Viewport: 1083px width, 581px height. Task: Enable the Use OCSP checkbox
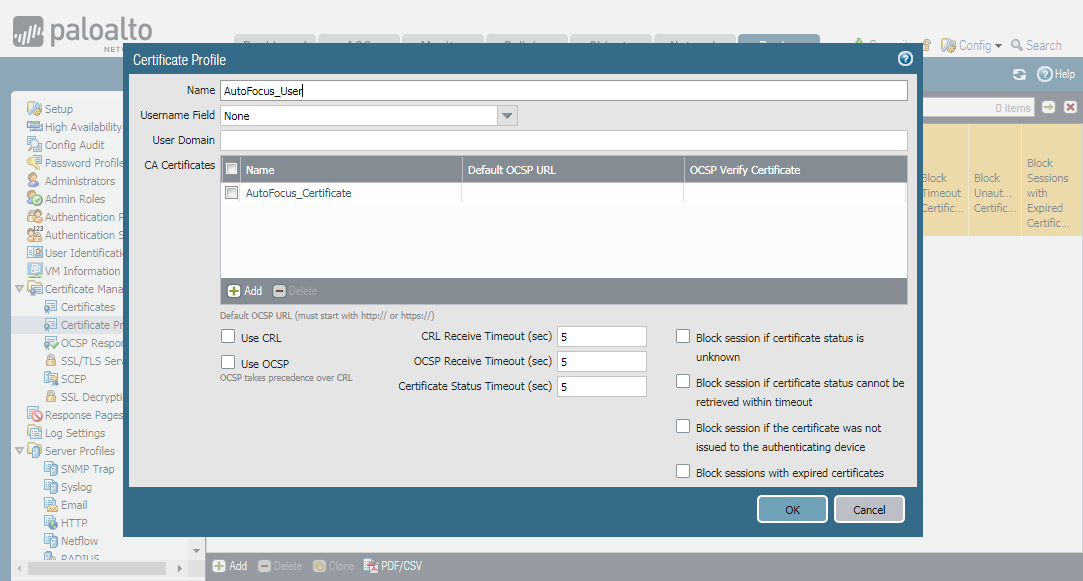pos(228,362)
